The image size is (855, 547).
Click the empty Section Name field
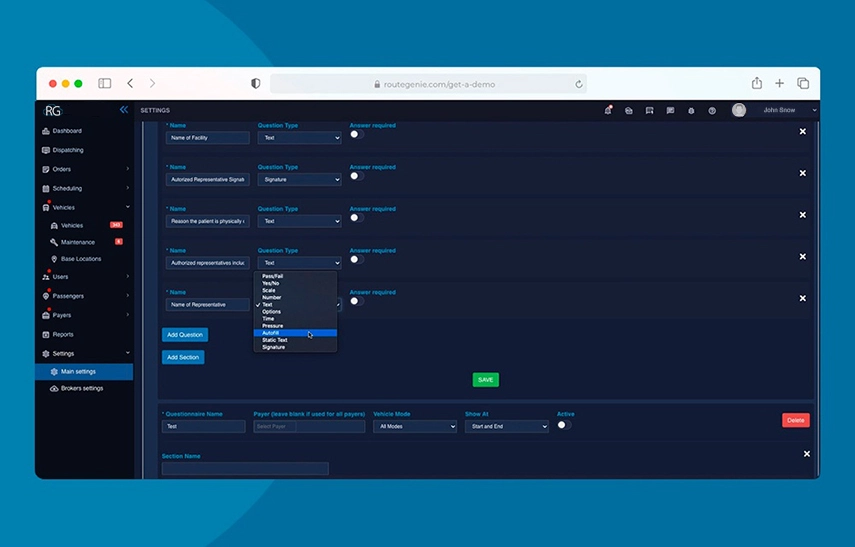click(x=245, y=468)
